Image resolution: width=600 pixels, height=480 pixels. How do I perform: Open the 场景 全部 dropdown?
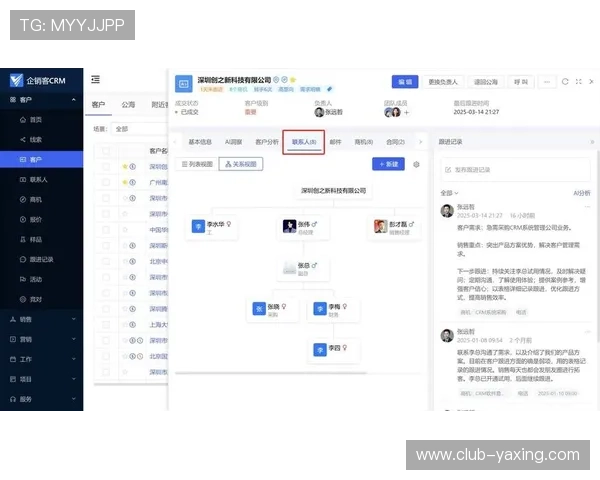[139, 129]
